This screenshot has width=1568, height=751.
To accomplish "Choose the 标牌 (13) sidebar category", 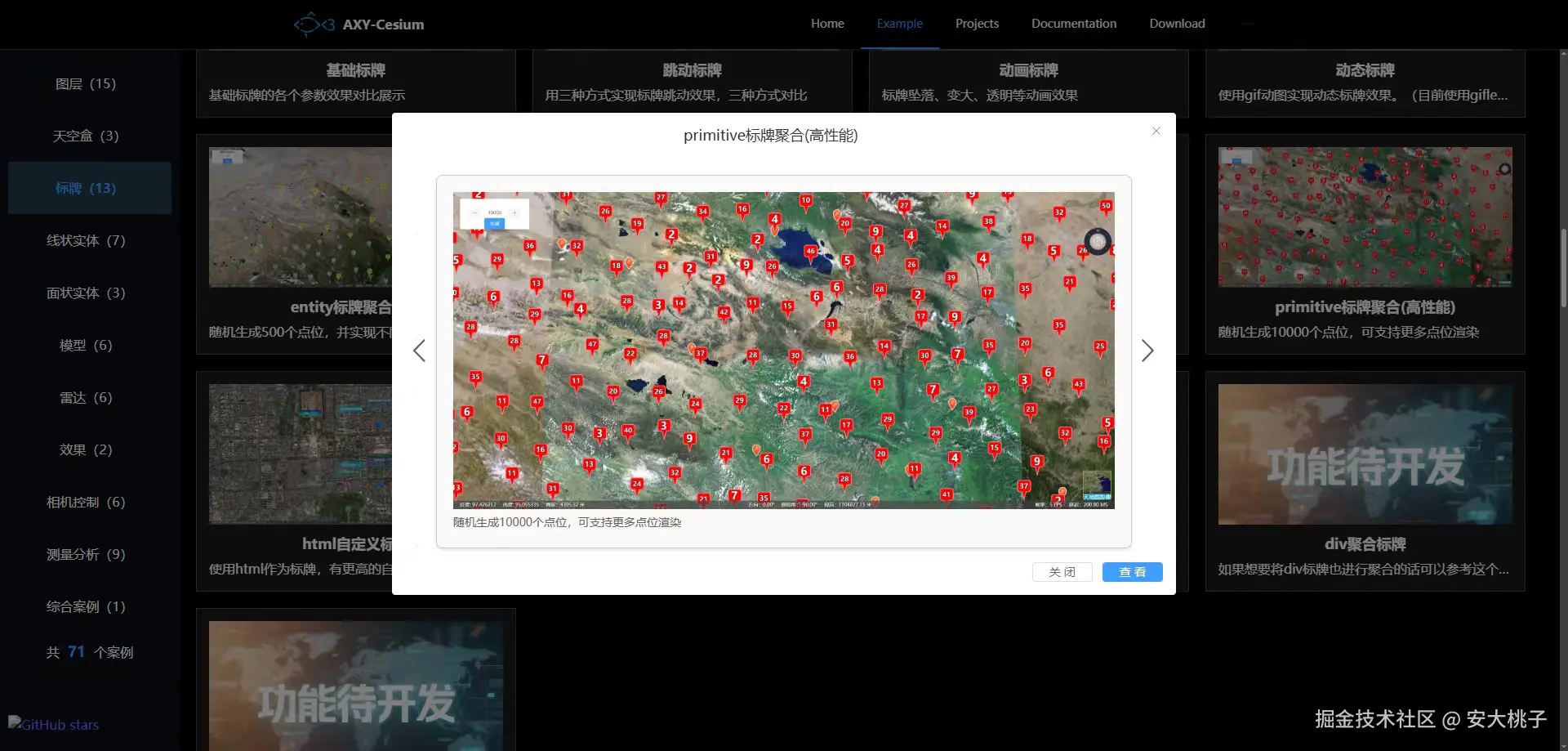I will [86, 188].
